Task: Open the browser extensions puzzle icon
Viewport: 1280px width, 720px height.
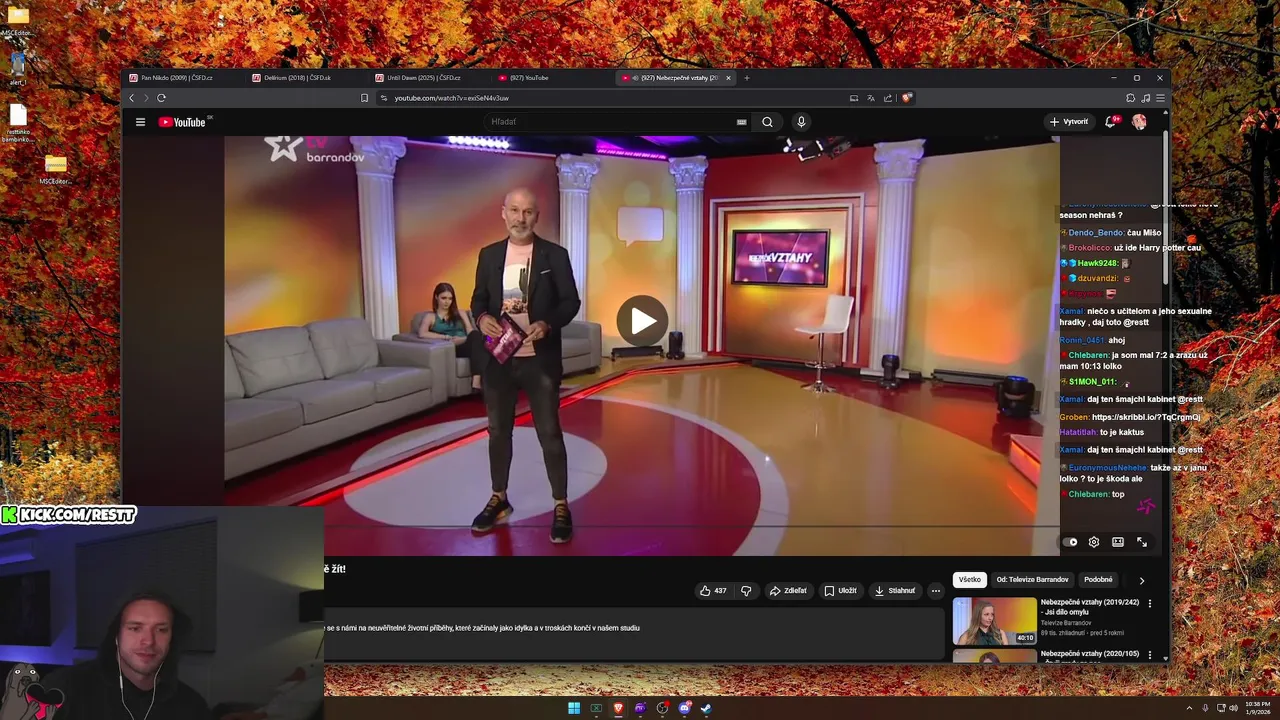Action: (x=1131, y=98)
